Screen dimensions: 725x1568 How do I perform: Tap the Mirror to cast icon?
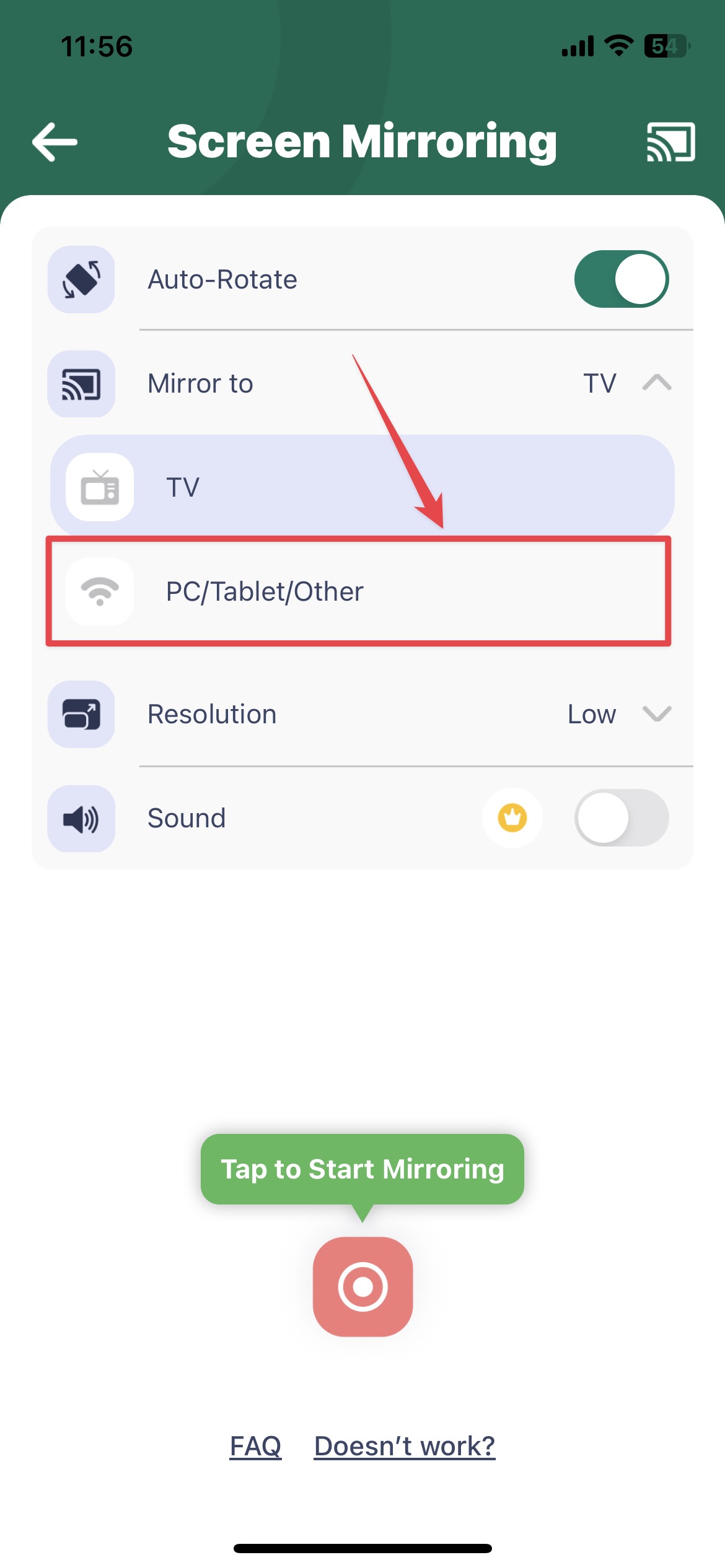tap(81, 383)
